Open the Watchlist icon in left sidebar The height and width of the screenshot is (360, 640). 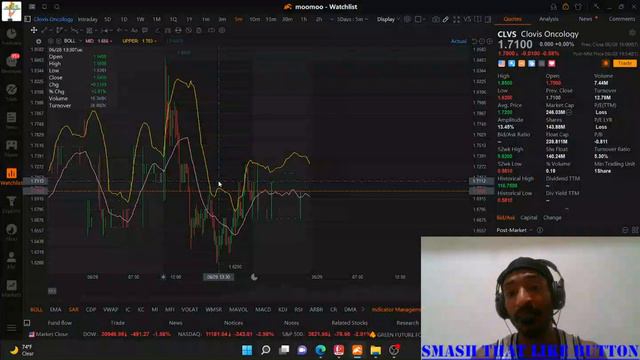tap(11, 176)
